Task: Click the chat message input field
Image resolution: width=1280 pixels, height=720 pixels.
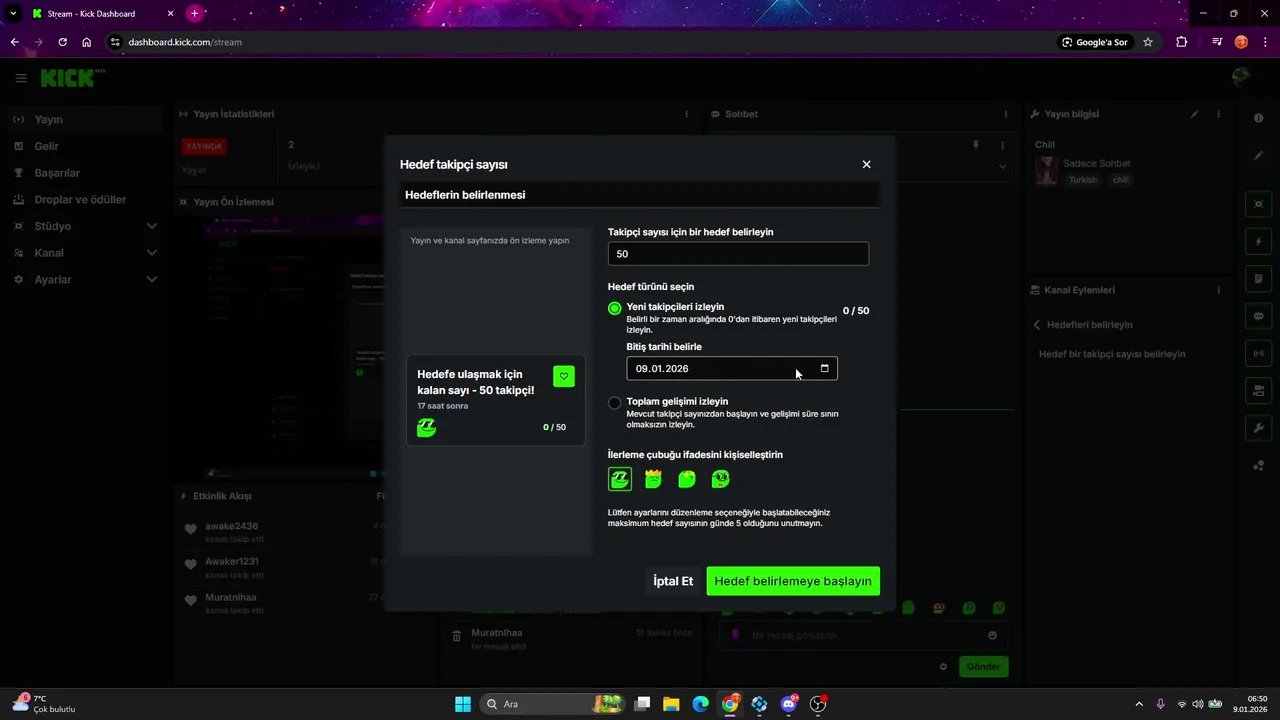Action: [864, 635]
